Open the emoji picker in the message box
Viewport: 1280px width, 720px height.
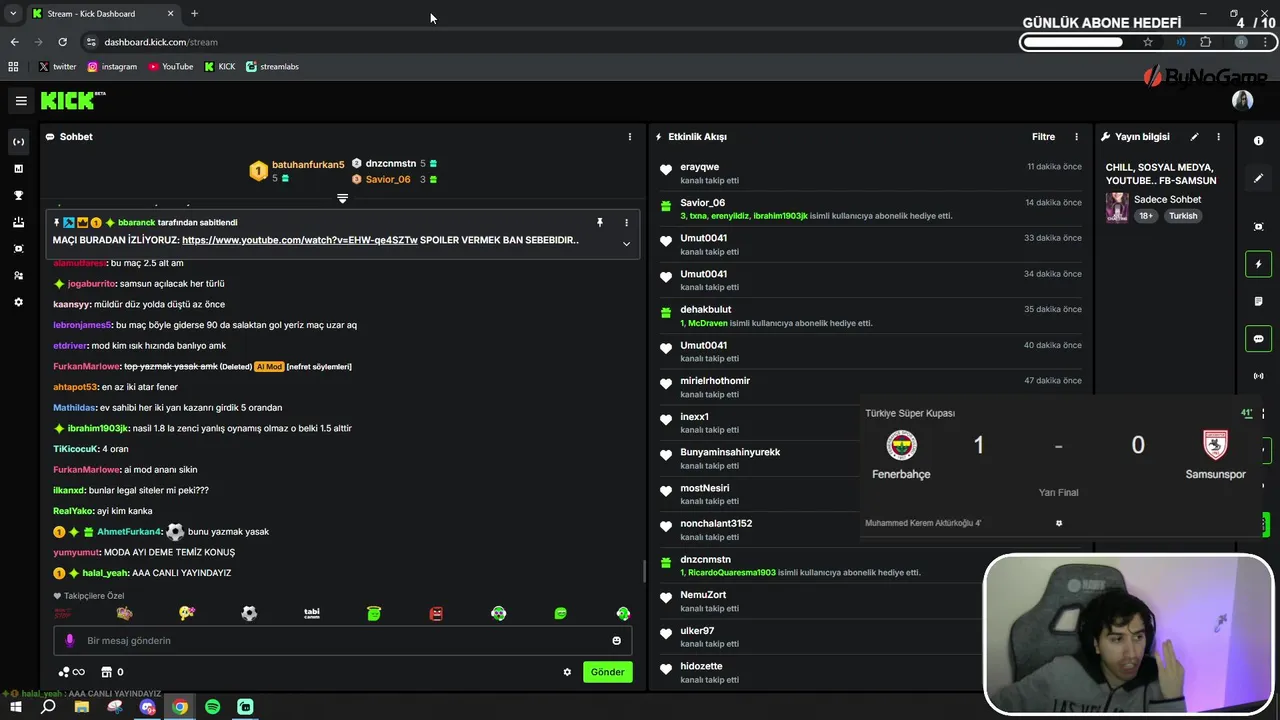click(616, 641)
